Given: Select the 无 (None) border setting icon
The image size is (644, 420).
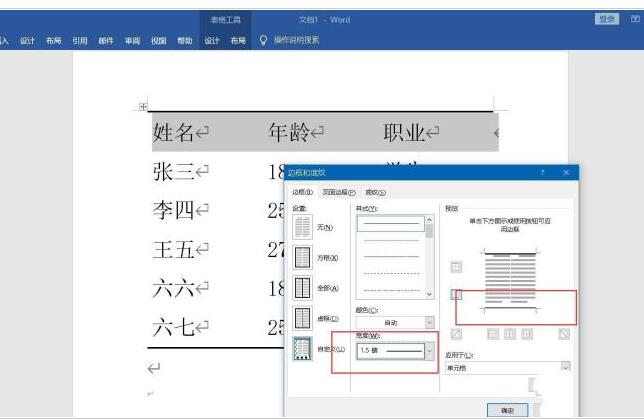Looking at the screenshot, I should point(302,225).
